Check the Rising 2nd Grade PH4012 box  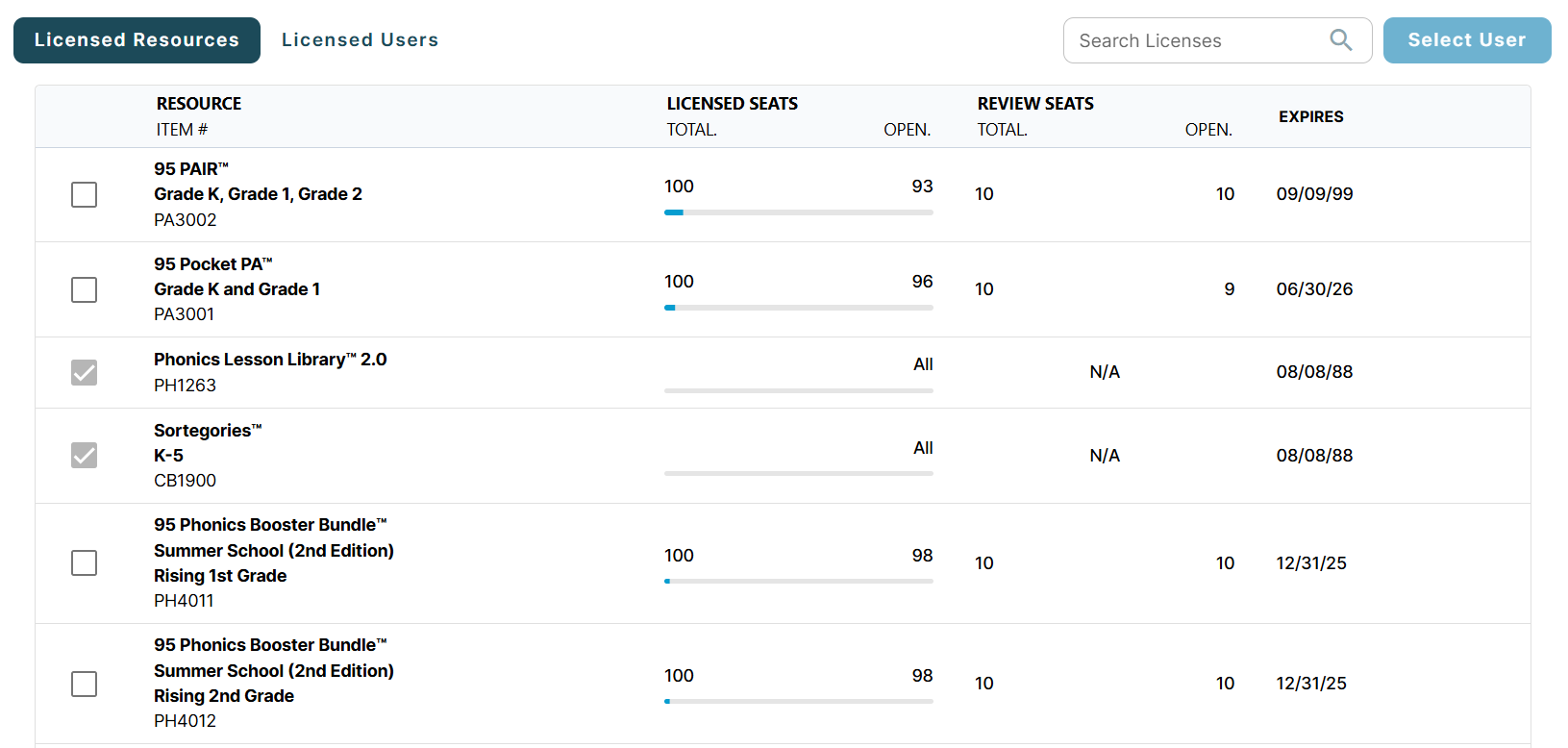tap(85, 685)
